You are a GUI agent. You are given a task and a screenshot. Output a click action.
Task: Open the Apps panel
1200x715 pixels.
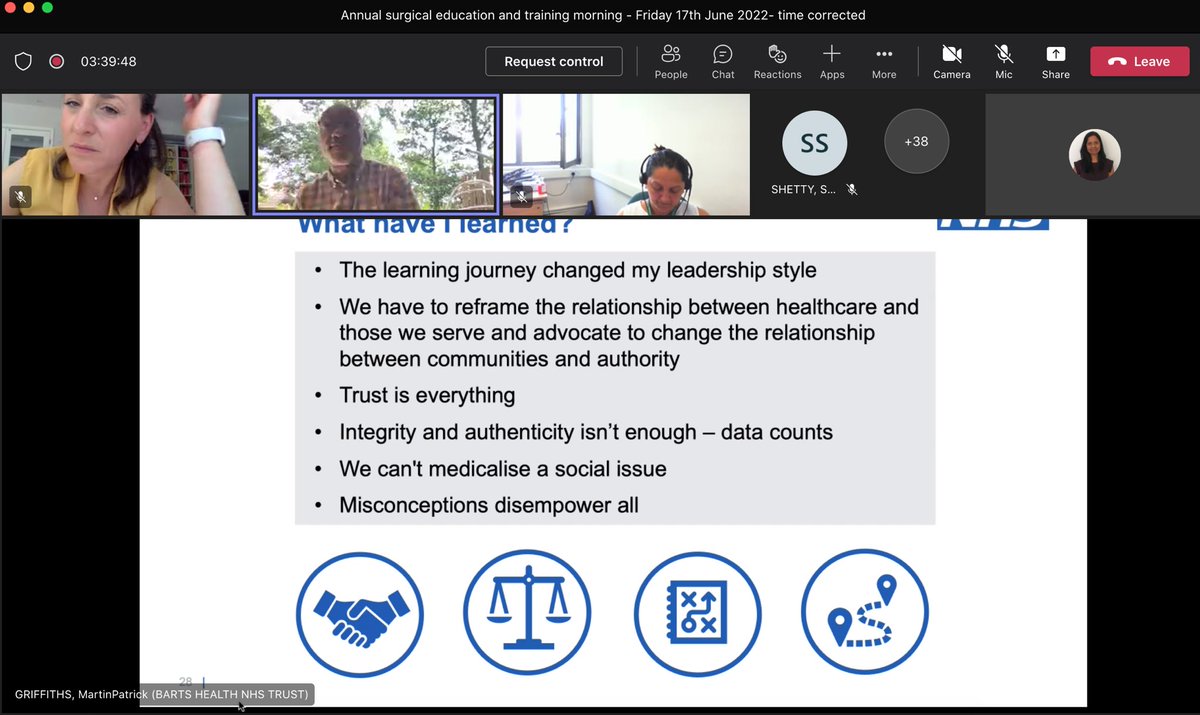point(832,61)
